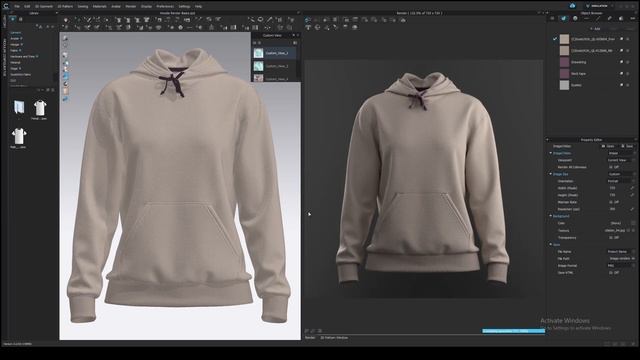Viewport: 640px width, 360px height.
Task: Open the Render menu
Action: click(131, 6)
